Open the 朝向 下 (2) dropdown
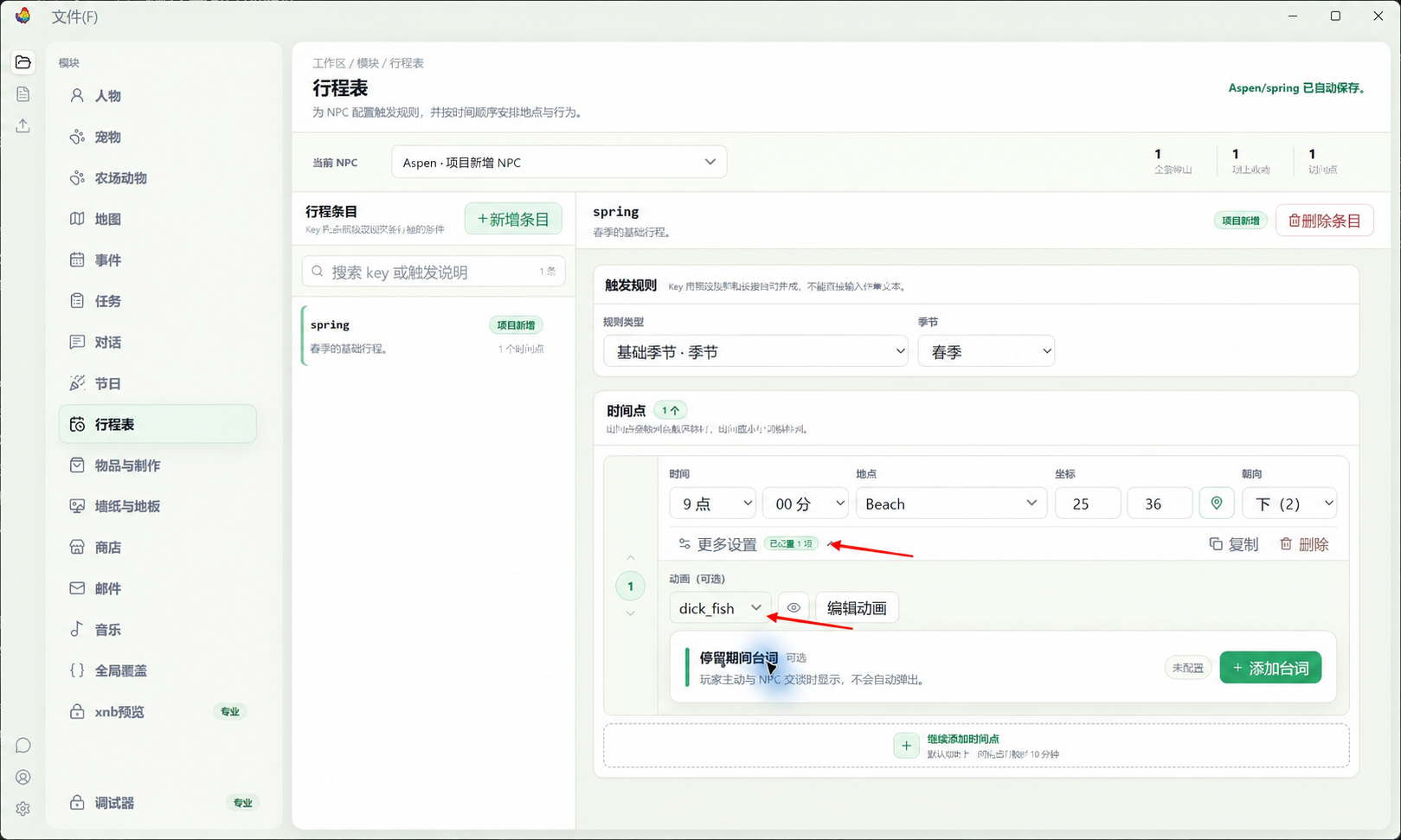This screenshot has width=1401, height=840. coord(1289,503)
